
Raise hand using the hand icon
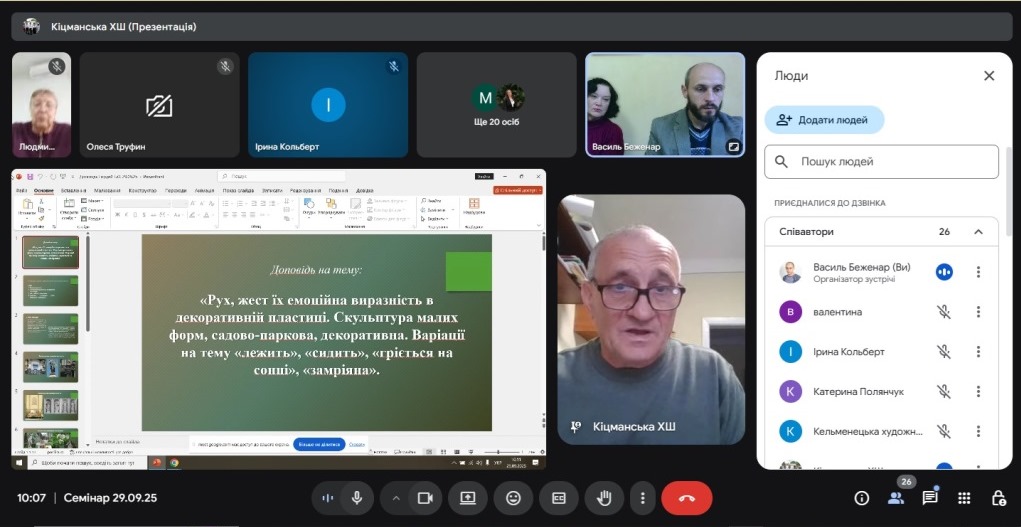[604, 498]
